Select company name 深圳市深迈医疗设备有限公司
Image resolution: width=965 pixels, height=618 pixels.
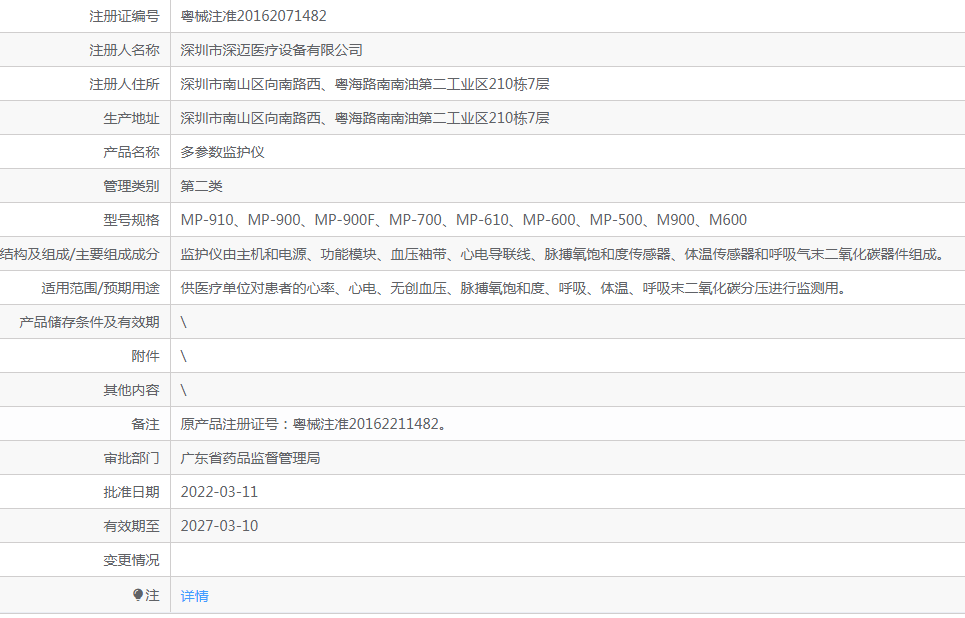[x=271, y=50]
